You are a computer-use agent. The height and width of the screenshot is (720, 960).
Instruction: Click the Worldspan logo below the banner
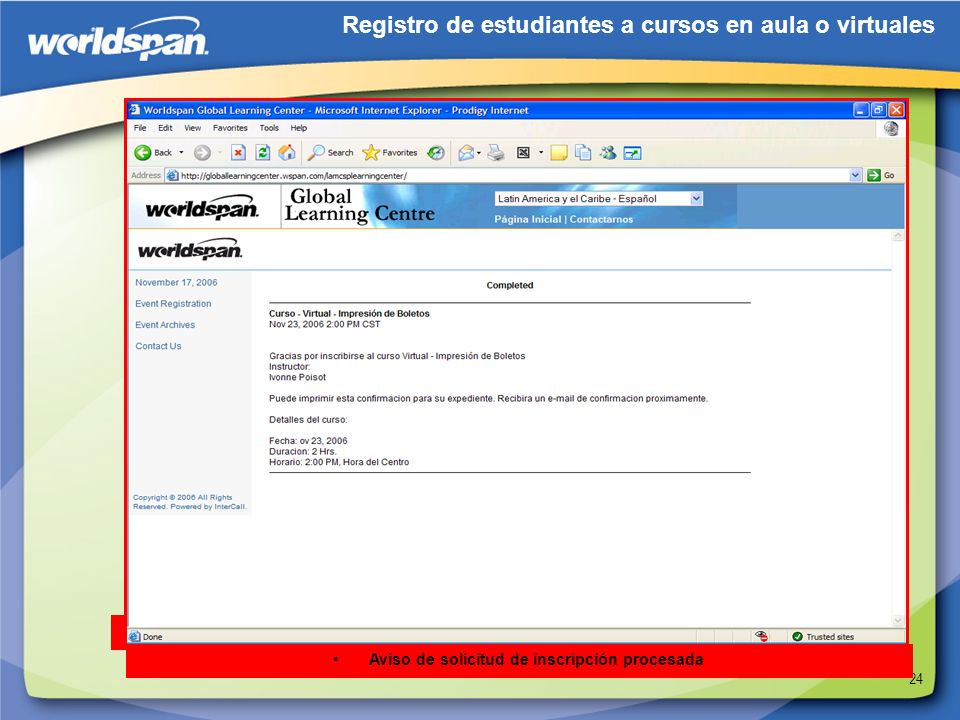(x=190, y=249)
